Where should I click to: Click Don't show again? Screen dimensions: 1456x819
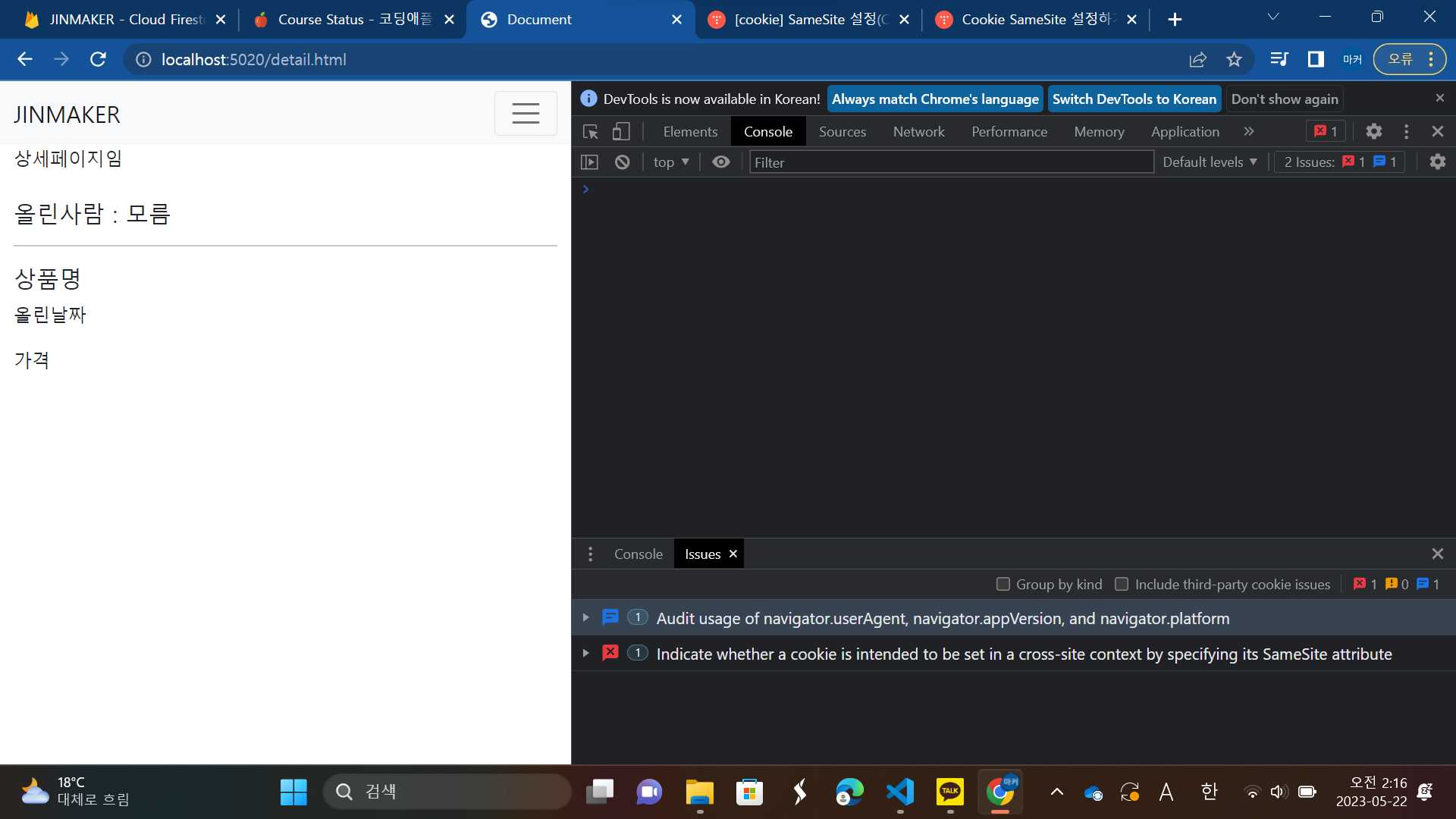[x=1285, y=99]
